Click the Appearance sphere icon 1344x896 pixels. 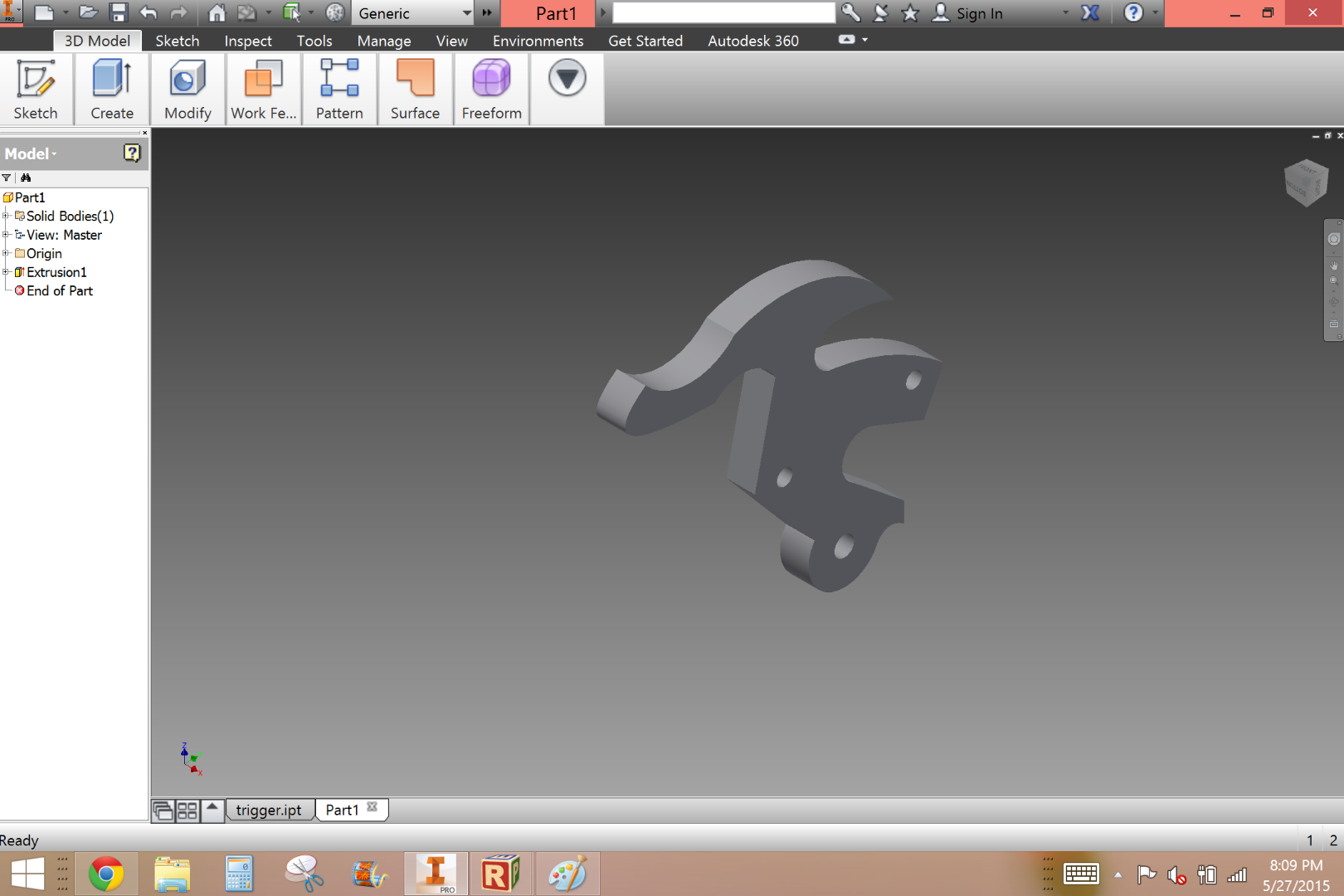[335, 12]
